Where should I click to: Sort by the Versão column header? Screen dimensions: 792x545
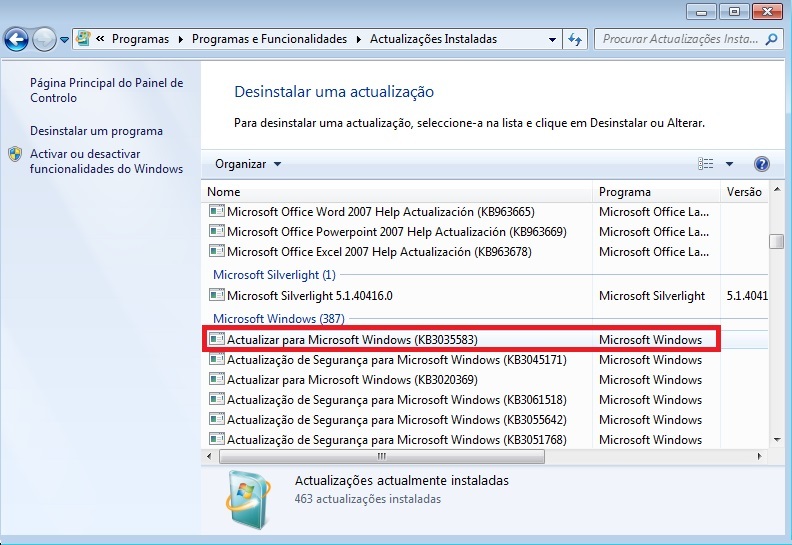pos(744,191)
